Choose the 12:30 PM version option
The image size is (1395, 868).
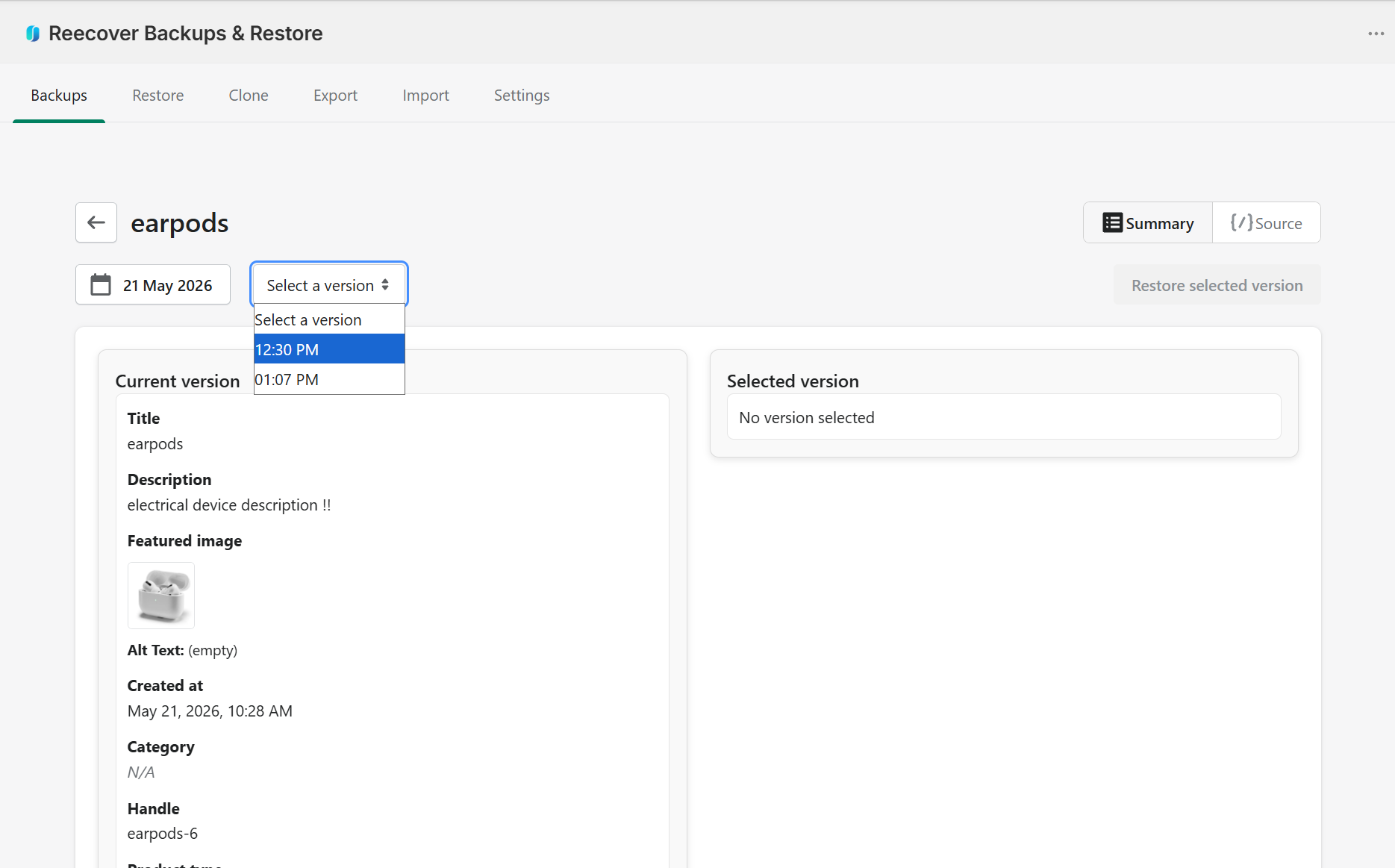329,349
